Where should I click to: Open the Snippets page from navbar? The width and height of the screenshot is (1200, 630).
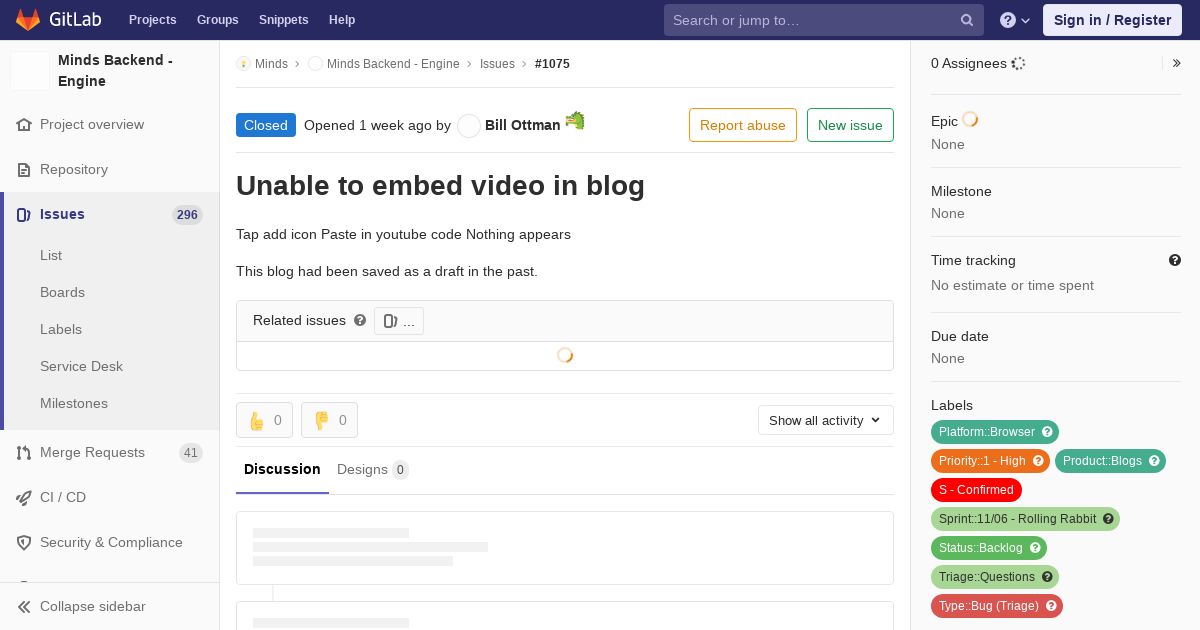coord(284,20)
